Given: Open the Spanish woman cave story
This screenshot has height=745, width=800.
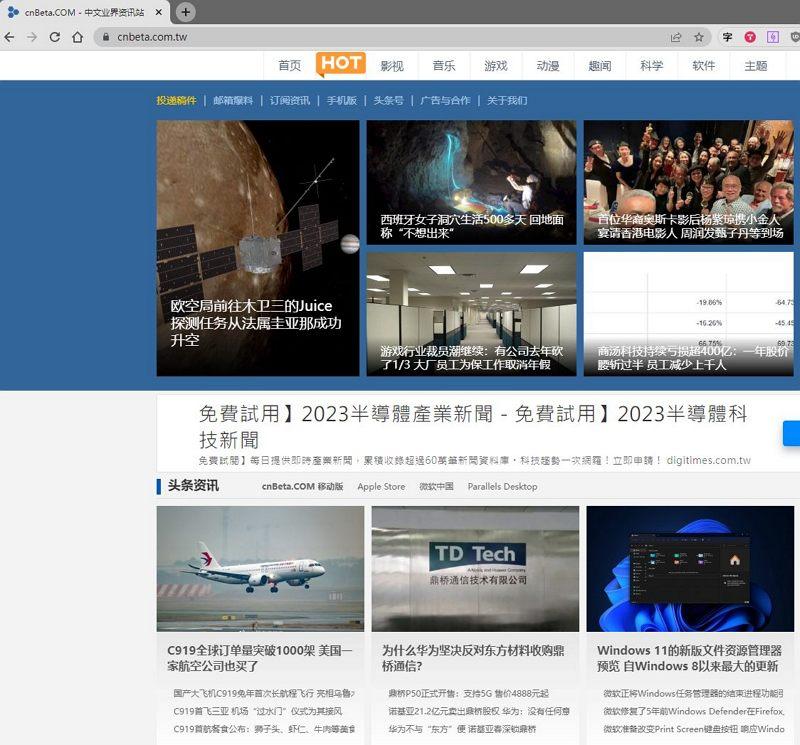Looking at the screenshot, I should 471,182.
